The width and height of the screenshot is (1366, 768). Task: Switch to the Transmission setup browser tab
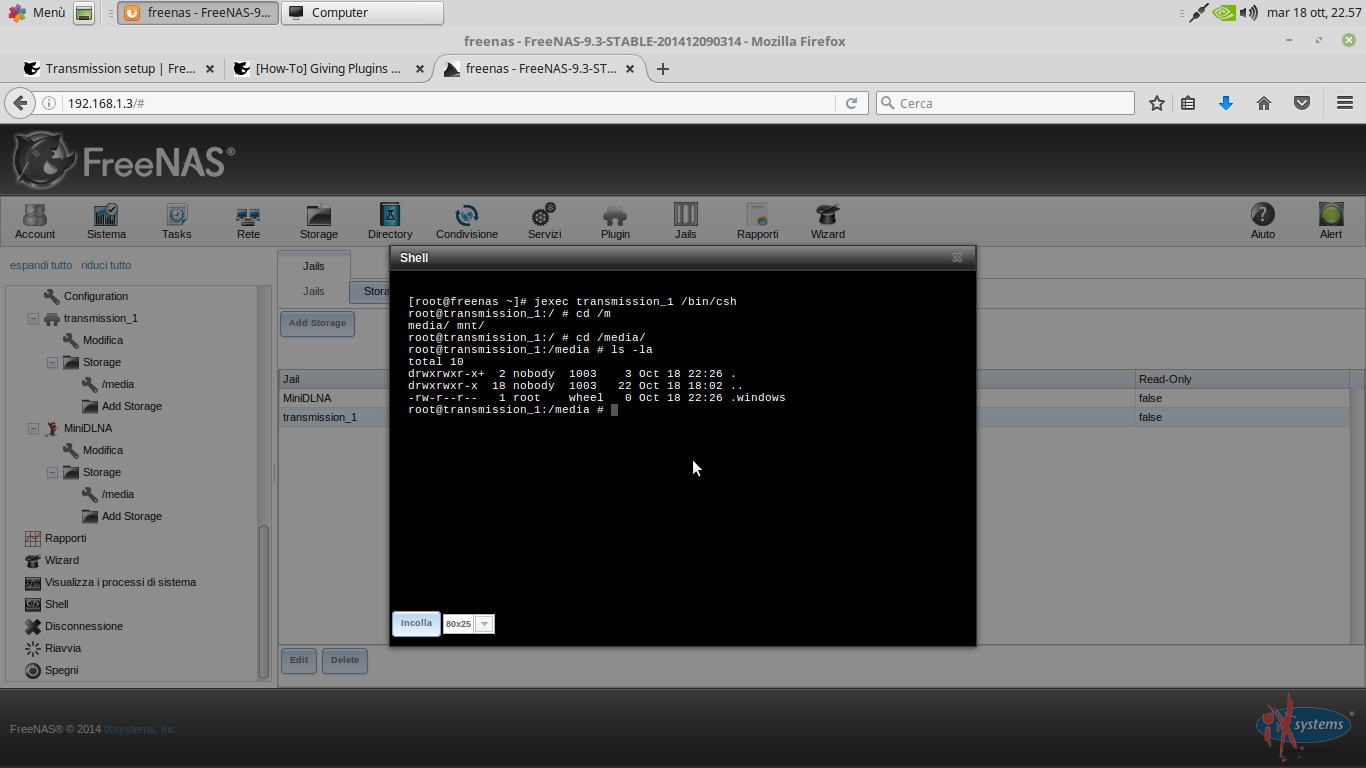tap(119, 69)
